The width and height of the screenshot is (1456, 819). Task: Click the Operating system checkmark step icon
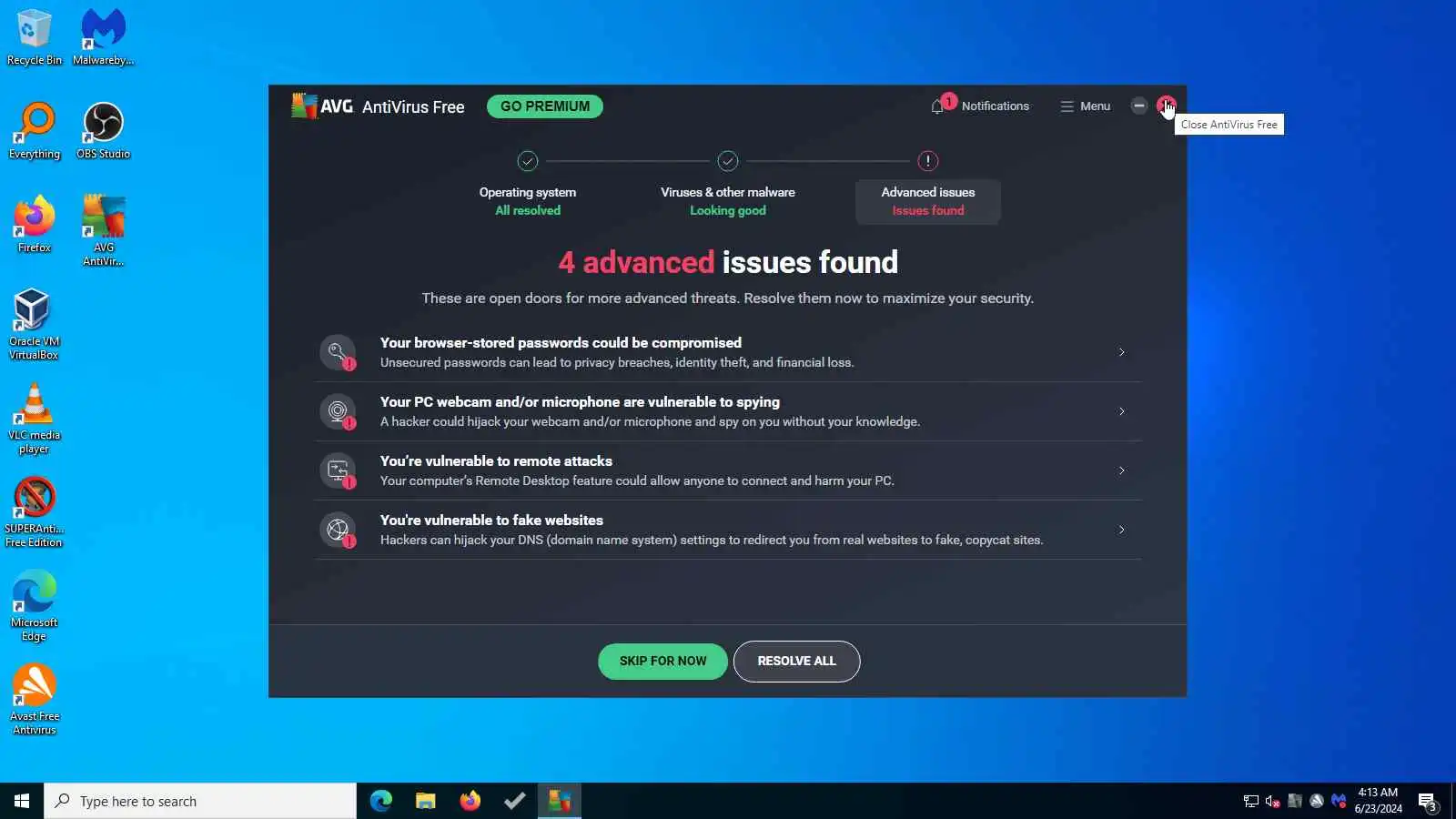tap(528, 161)
